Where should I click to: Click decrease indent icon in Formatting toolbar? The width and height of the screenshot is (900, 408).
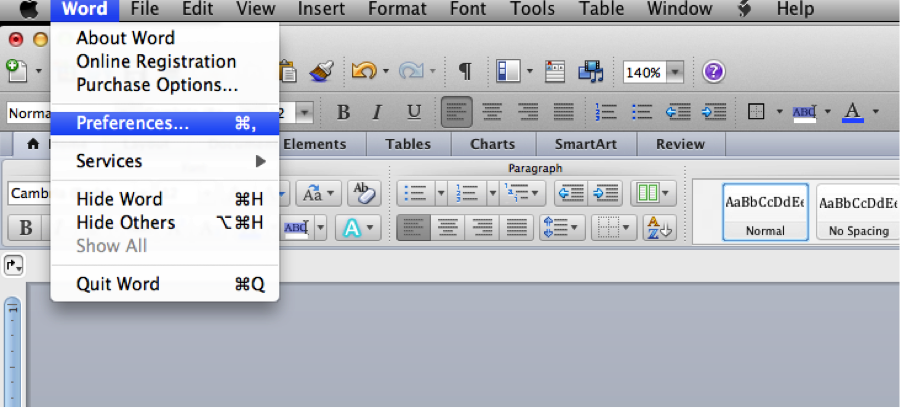pyautogui.click(x=678, y=111)
